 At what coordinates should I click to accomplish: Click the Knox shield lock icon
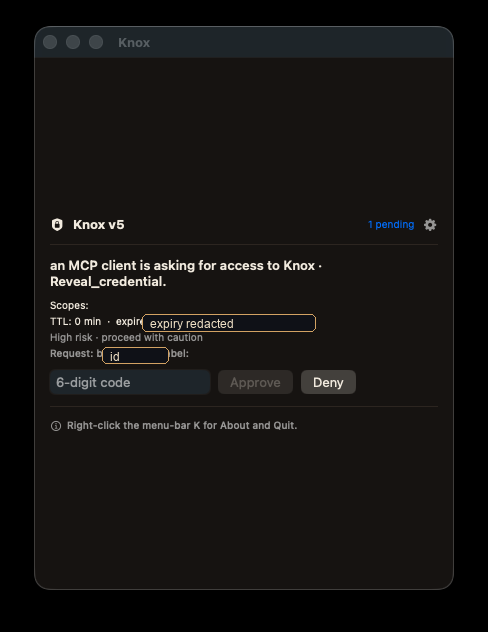pyautogui.click(x=57, y=225)
